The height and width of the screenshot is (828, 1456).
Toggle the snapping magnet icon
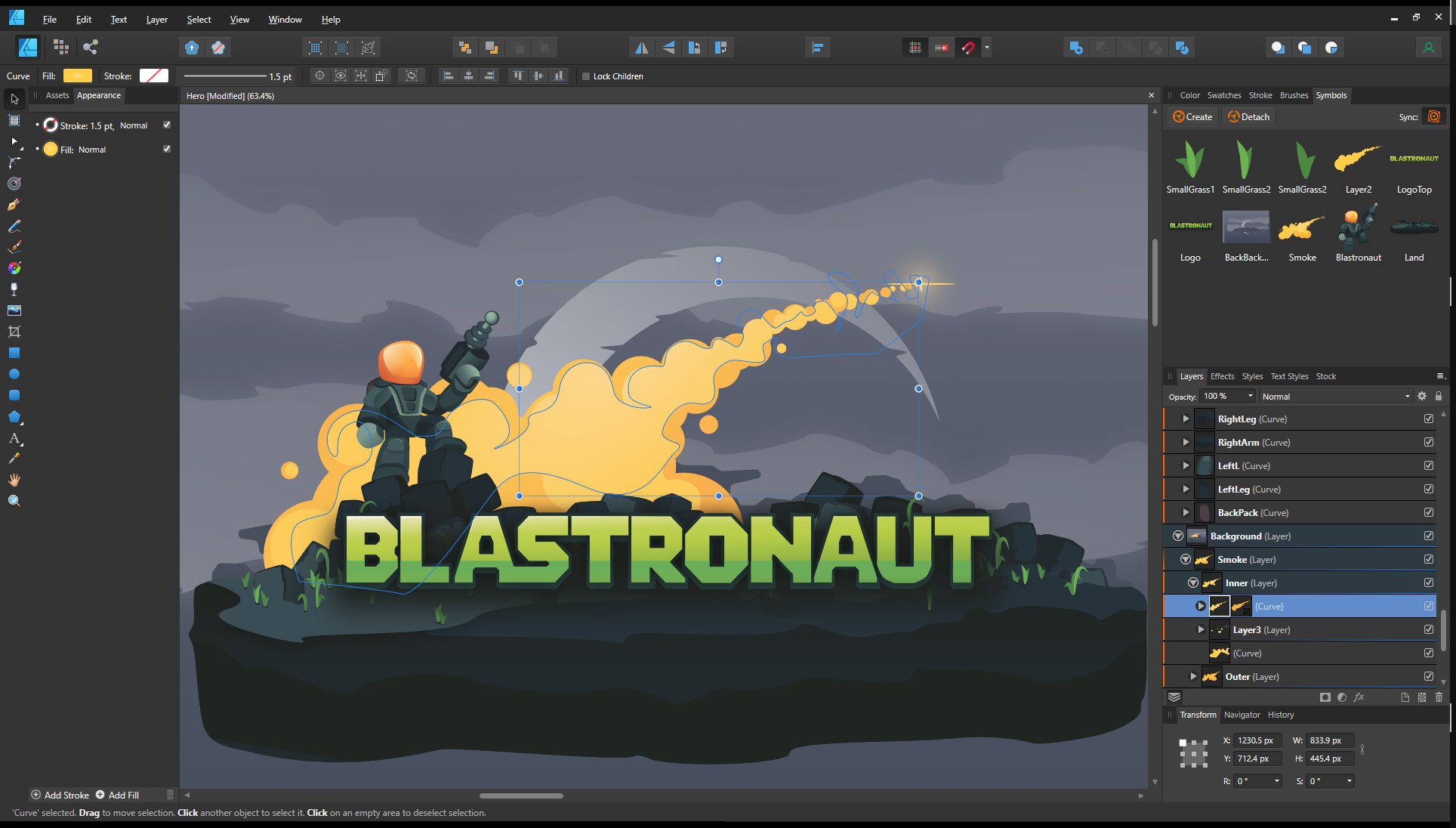[x=968, y=48]
